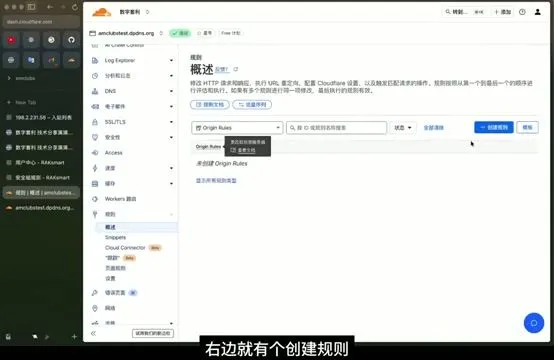Open the Cloud Connector sidebar sub-item
This screenshot has height=360, width=554.
[125, 248]
